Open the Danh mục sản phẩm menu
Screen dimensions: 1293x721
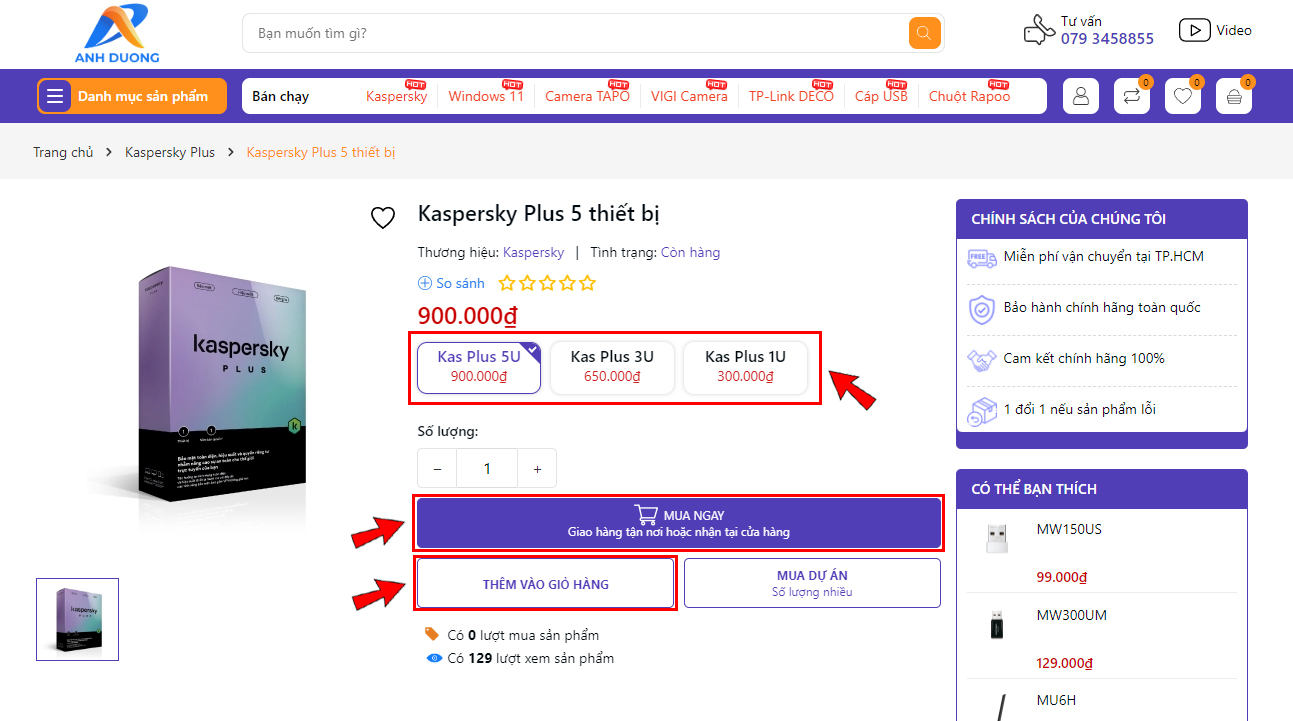131,96
